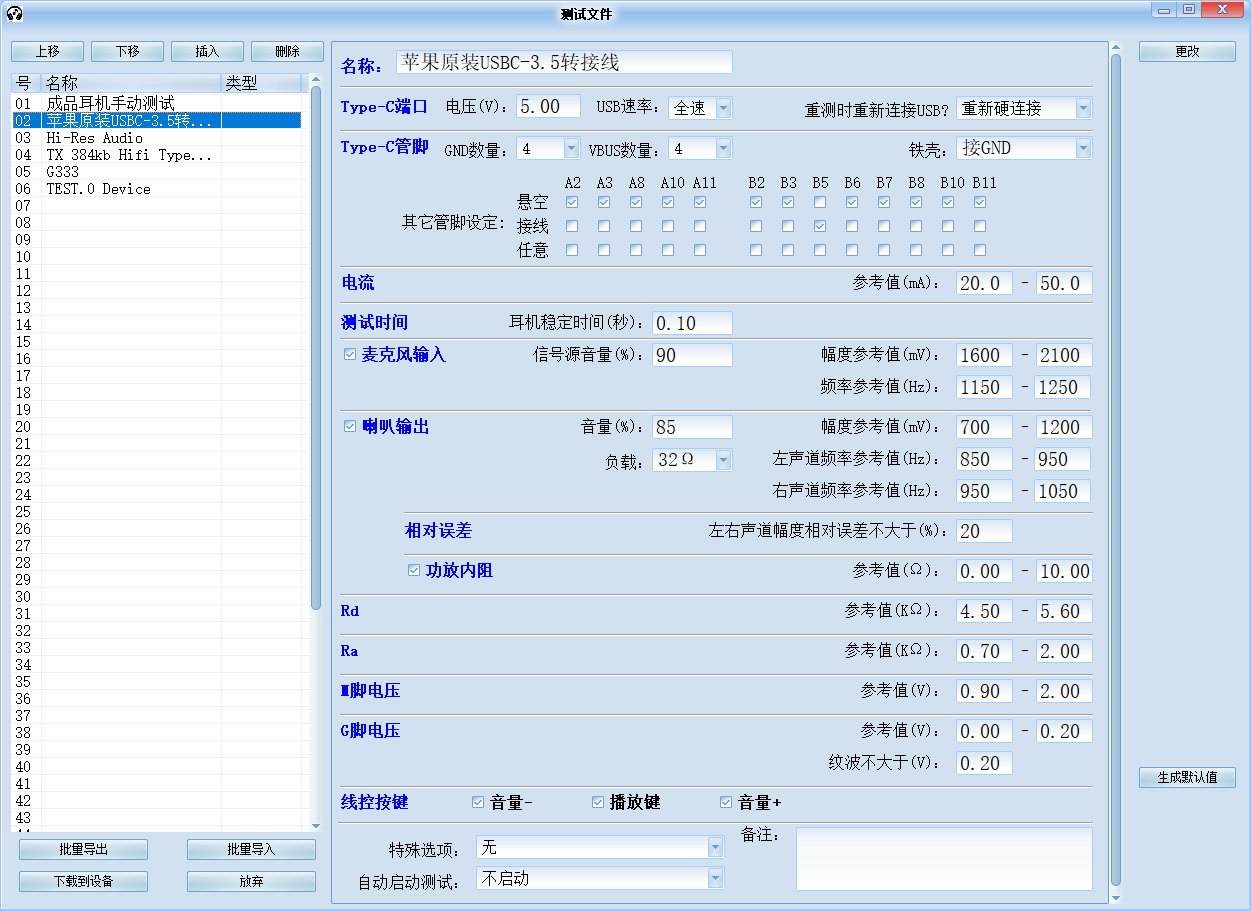Click the headphone app icon in title bar
1251x911 pixels.
[14, 13]
